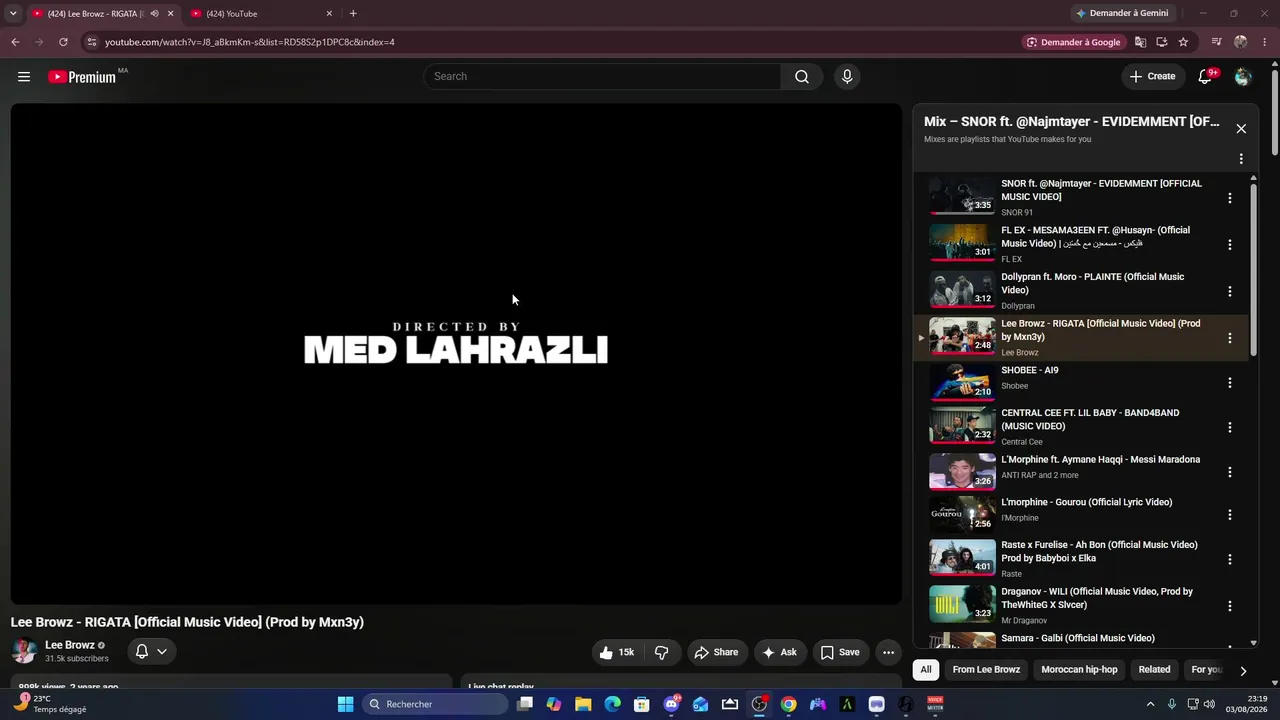Open options for SHOBEE AI9 video
Viewport: 1280px width, 720px height.
(x=1230, y=383)
